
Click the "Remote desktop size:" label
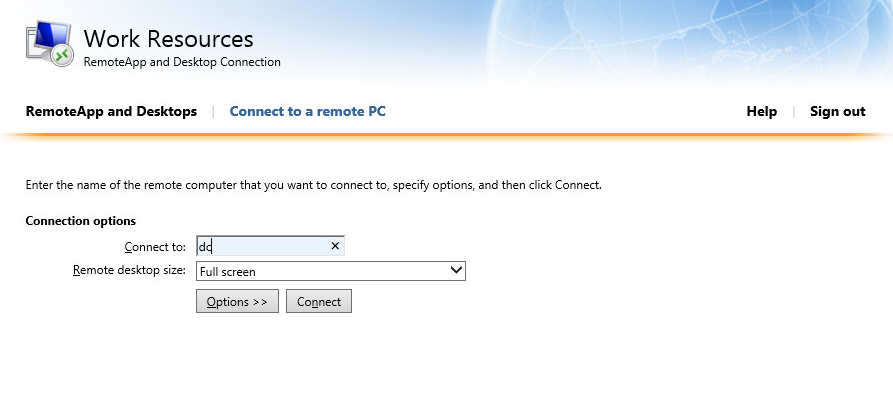pos(129,270)
